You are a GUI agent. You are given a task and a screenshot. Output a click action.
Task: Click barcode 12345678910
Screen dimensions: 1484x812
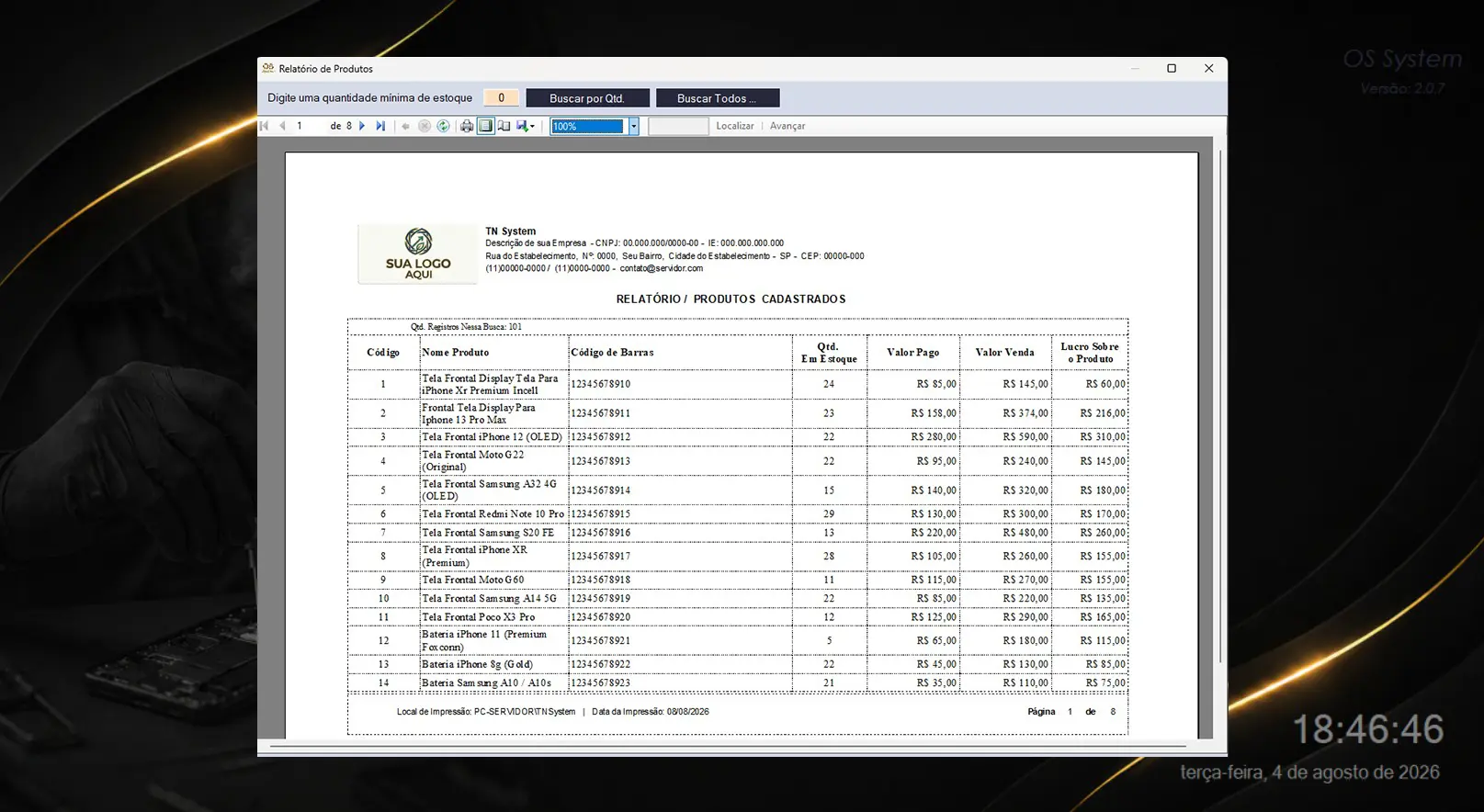click(x=601, y=384)
